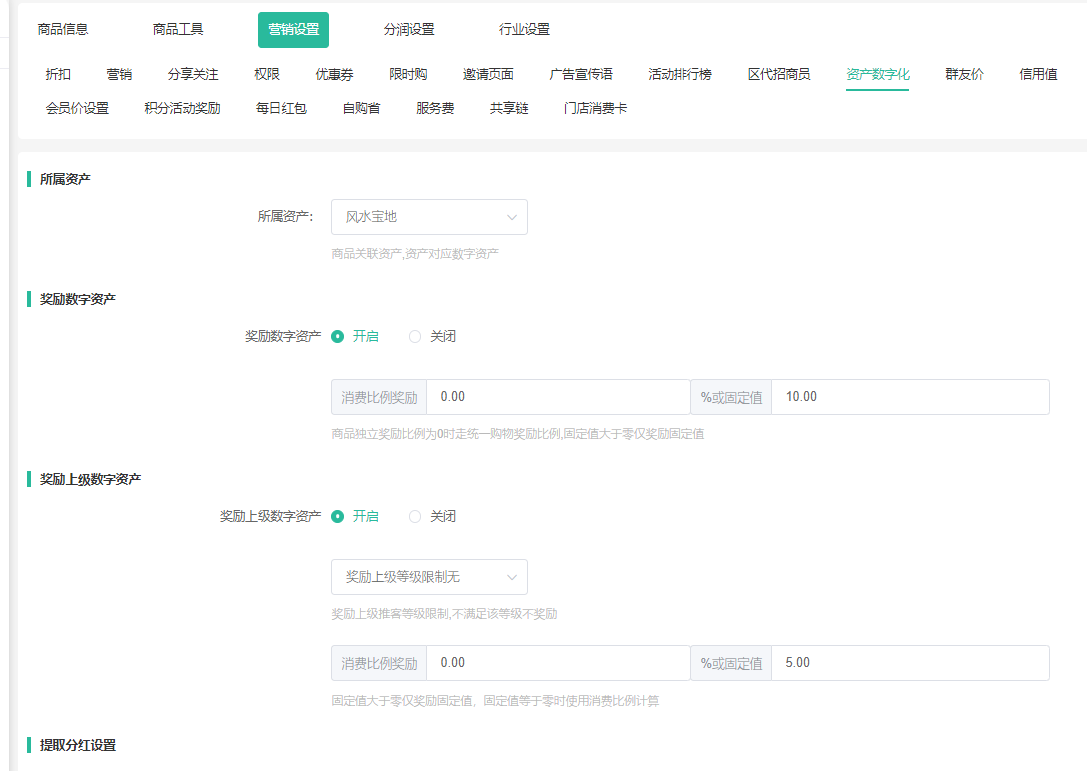Open the 商品工具 top tab

coord(178,30)
